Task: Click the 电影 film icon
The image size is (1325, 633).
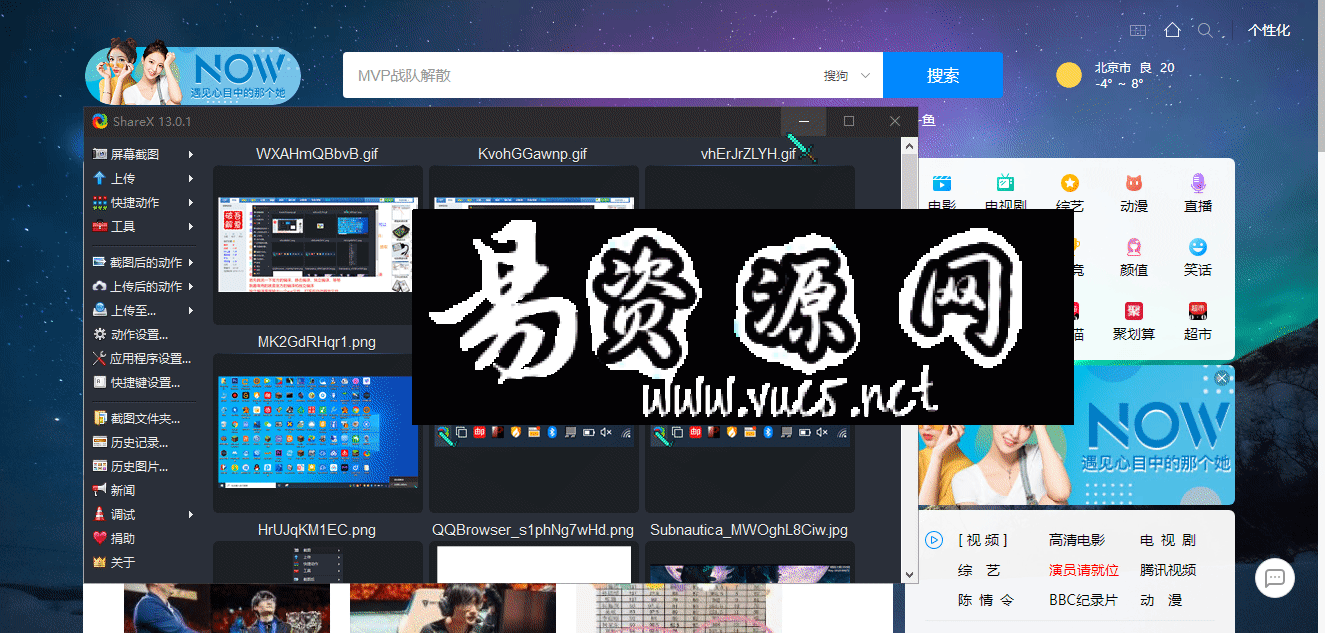Action: pyautogui.click(x=941, y=183)
